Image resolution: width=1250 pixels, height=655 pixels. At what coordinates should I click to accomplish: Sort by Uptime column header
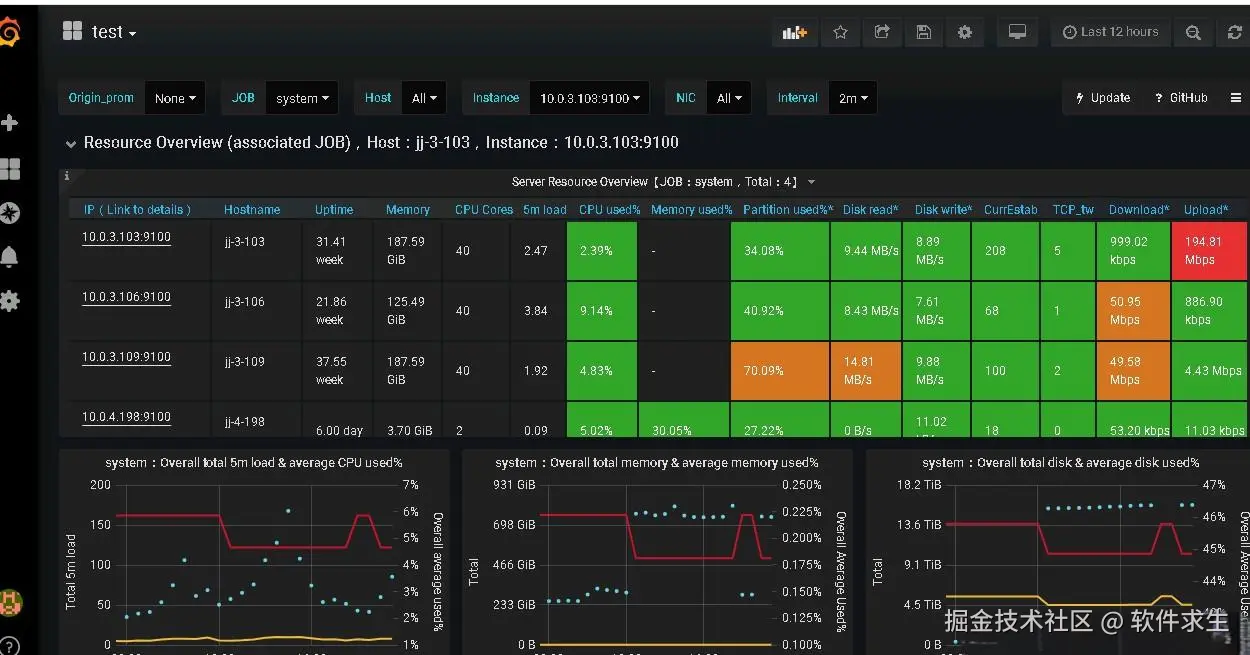coord(334,210)
